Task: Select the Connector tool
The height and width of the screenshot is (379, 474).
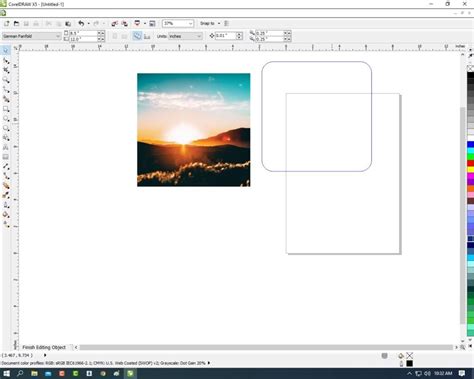Action: coord(6,176)
